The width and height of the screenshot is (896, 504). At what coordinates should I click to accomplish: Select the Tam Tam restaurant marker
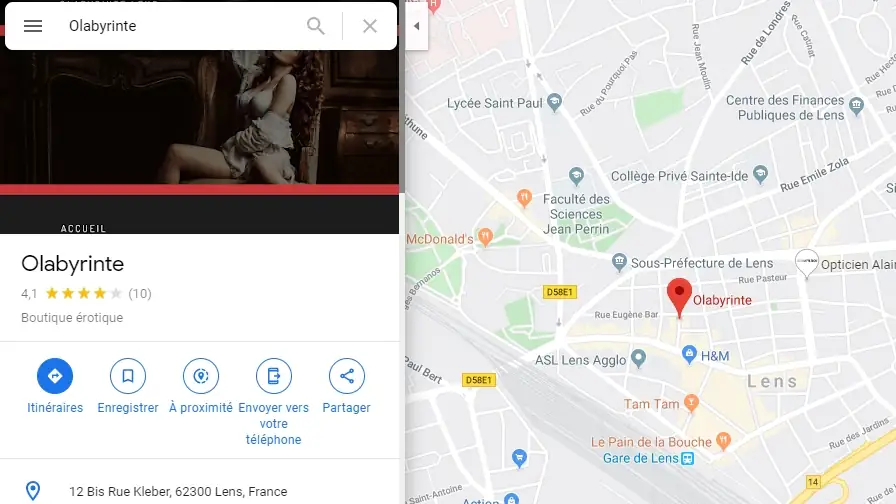point(691,403)
